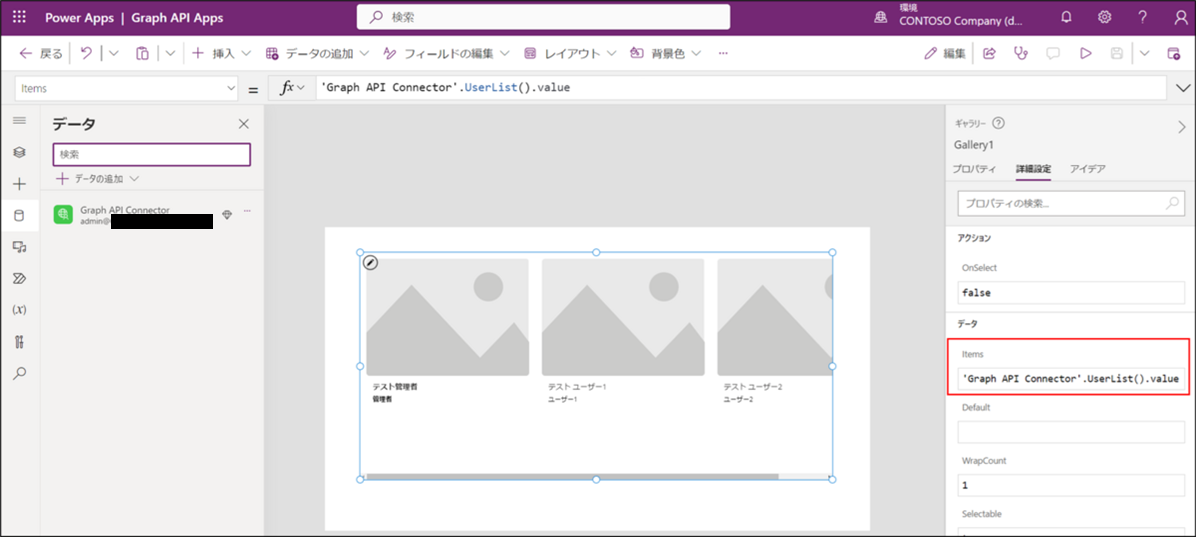Click the テスト ユーザー2 title text
1196x537 pixels.
click(753, 387)
